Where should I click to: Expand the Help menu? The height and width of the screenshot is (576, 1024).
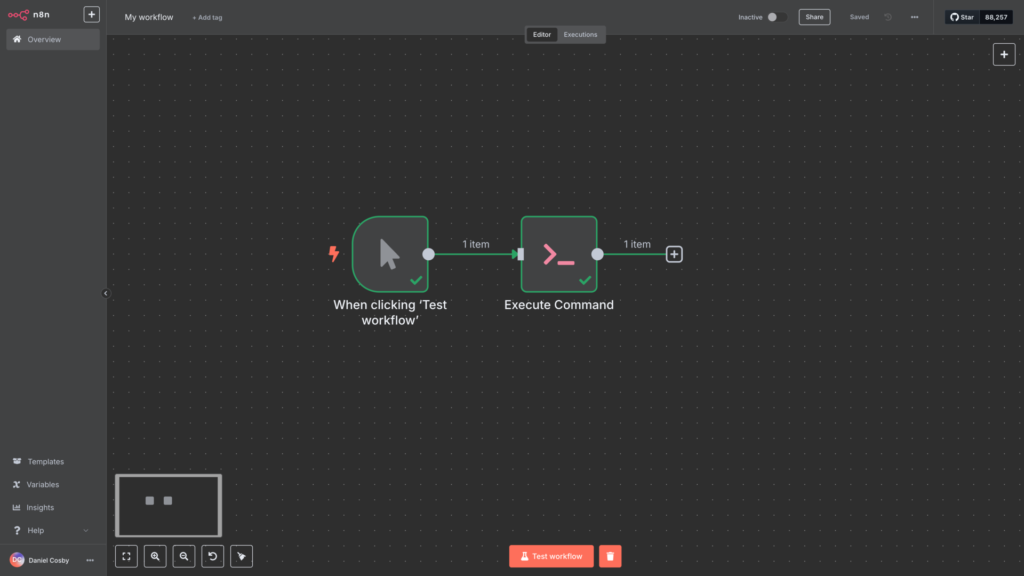coord(52,530)
